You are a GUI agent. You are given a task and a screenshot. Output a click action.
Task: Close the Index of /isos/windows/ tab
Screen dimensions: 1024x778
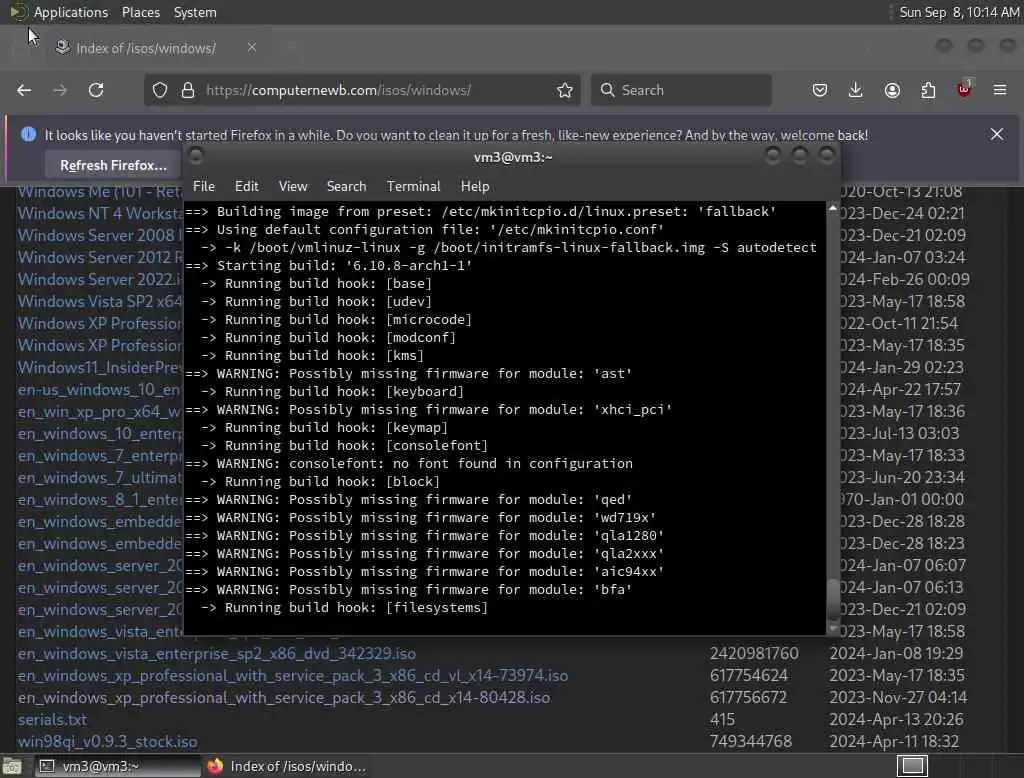(251, 47)
